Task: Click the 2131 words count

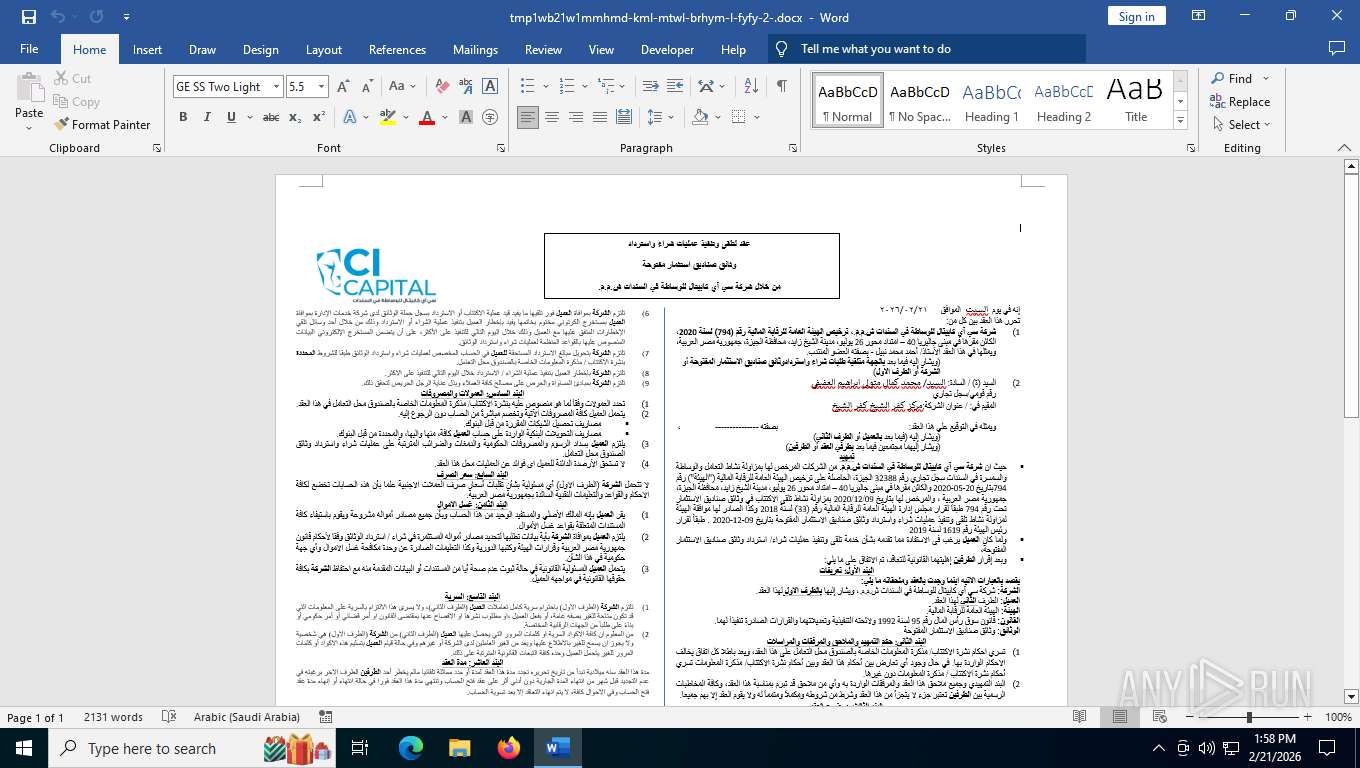Action: (113, 717)
